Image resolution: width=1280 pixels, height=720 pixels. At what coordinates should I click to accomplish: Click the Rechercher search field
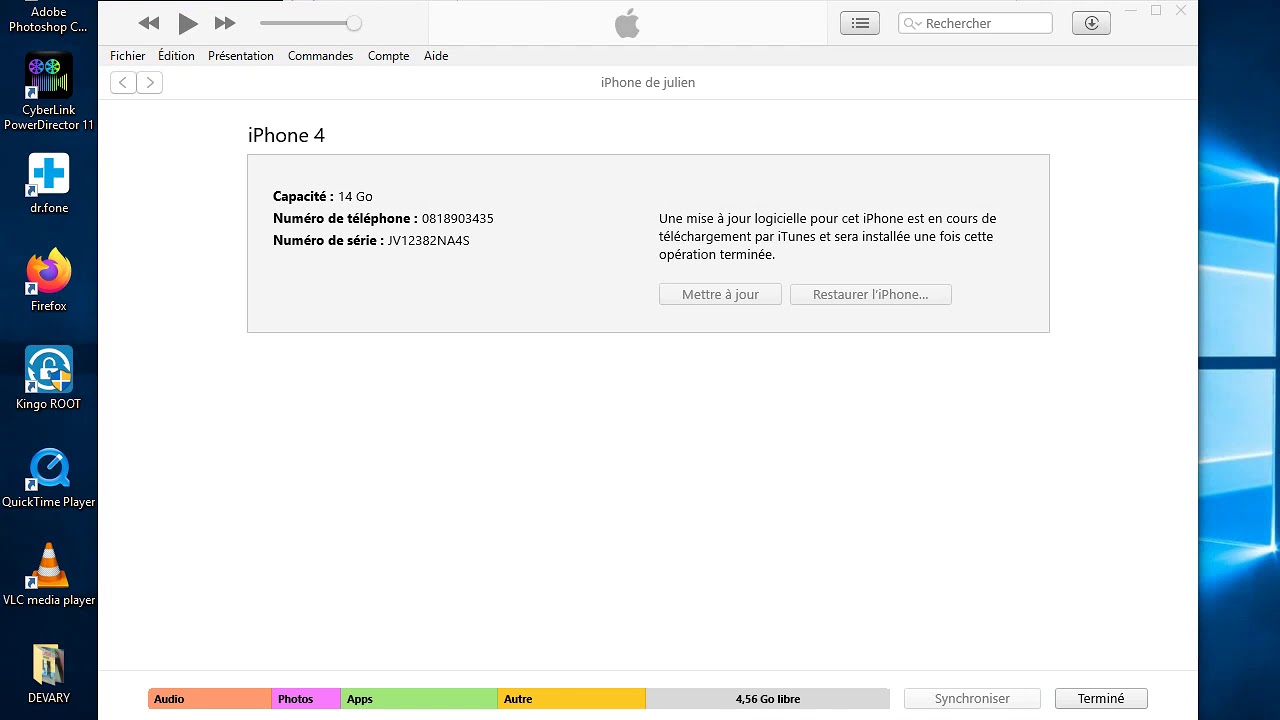(x=975, y=23)
